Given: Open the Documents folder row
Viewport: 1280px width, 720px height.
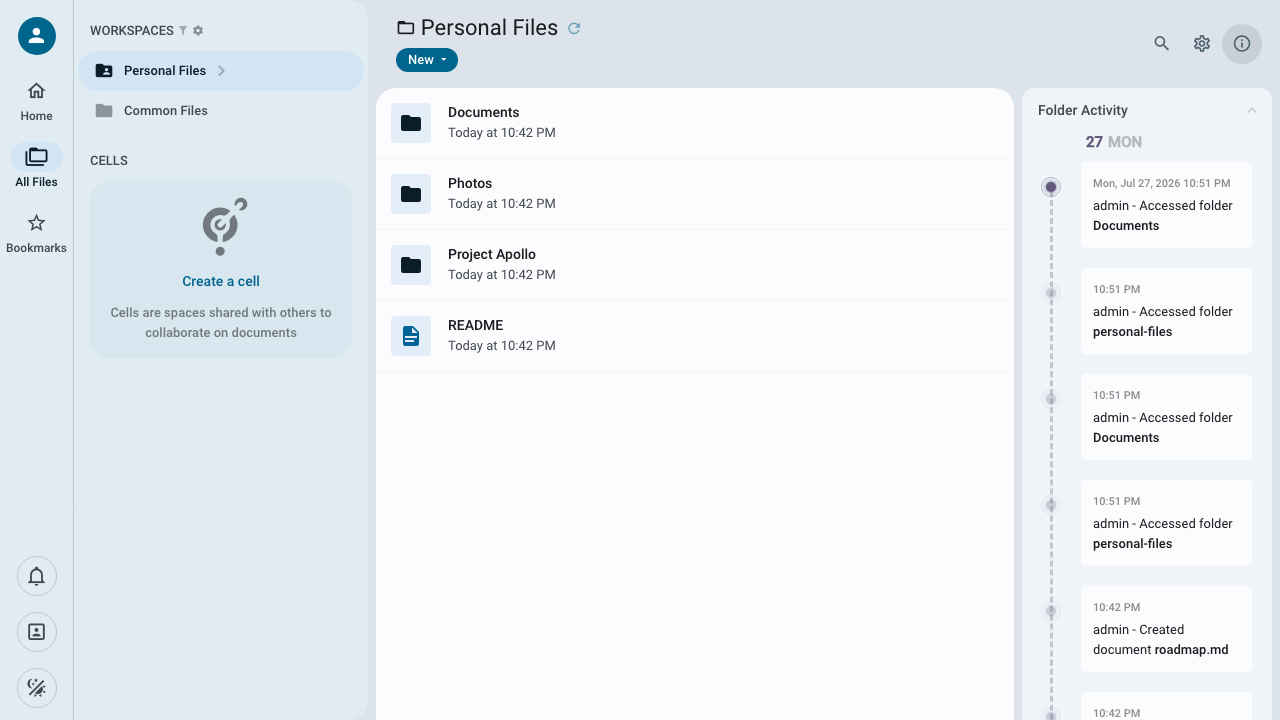Looking at the screenshot, I should pos(695,123).
